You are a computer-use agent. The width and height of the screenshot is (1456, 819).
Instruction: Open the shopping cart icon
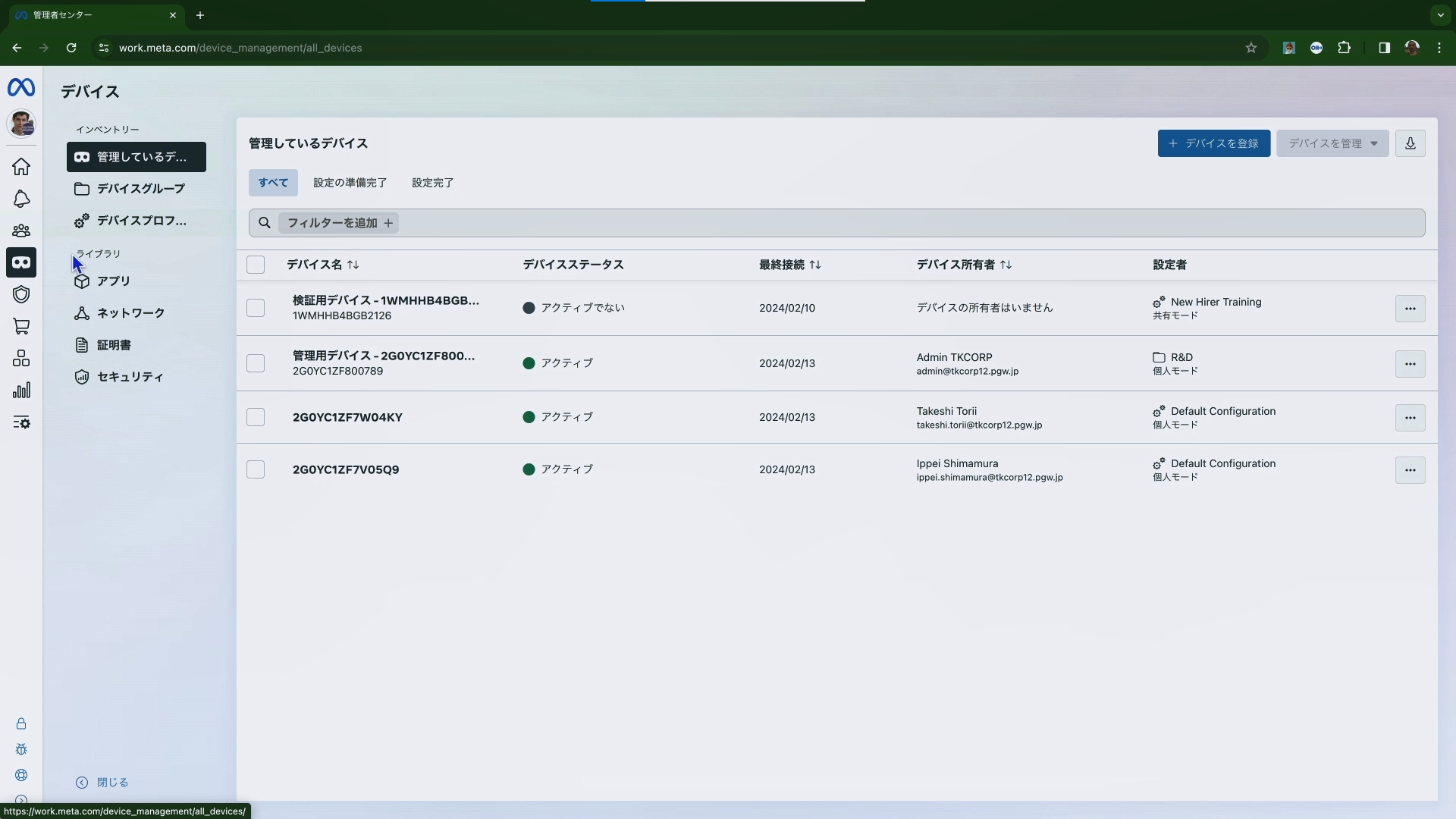(21, 327)
